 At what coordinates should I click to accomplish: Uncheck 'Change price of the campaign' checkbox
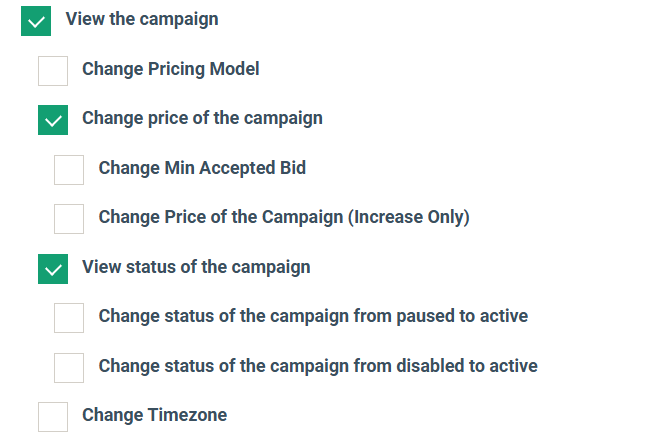(x=53, y=120)
